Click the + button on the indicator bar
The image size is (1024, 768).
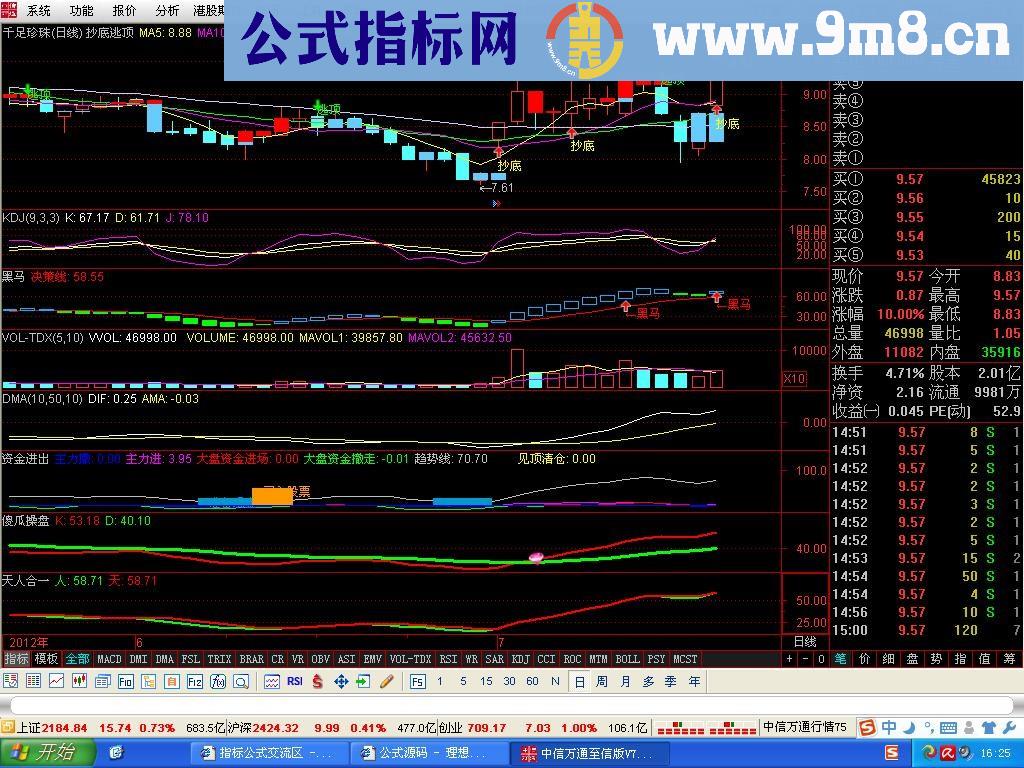(789, 659)
